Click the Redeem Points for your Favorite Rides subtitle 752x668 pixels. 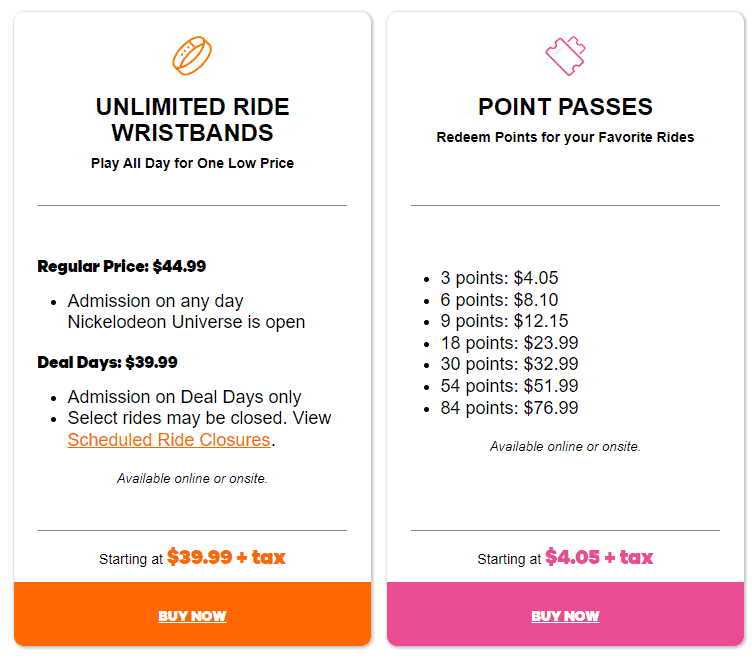point(565,137)
